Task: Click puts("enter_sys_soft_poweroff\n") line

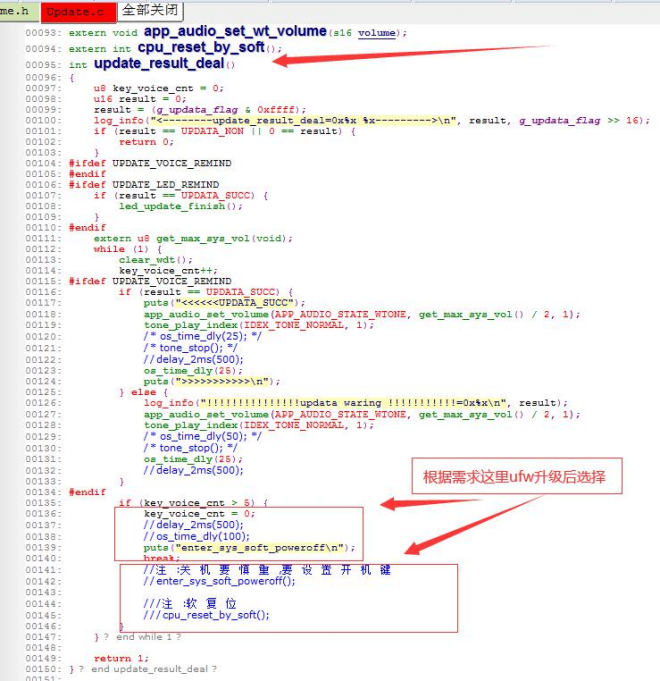Action: [x=249, y=548]
